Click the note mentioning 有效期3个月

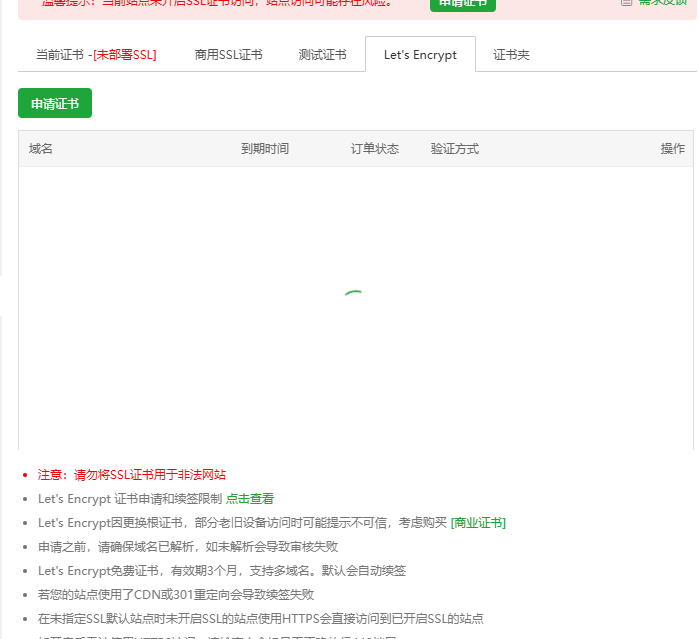[x=222, y=571]
